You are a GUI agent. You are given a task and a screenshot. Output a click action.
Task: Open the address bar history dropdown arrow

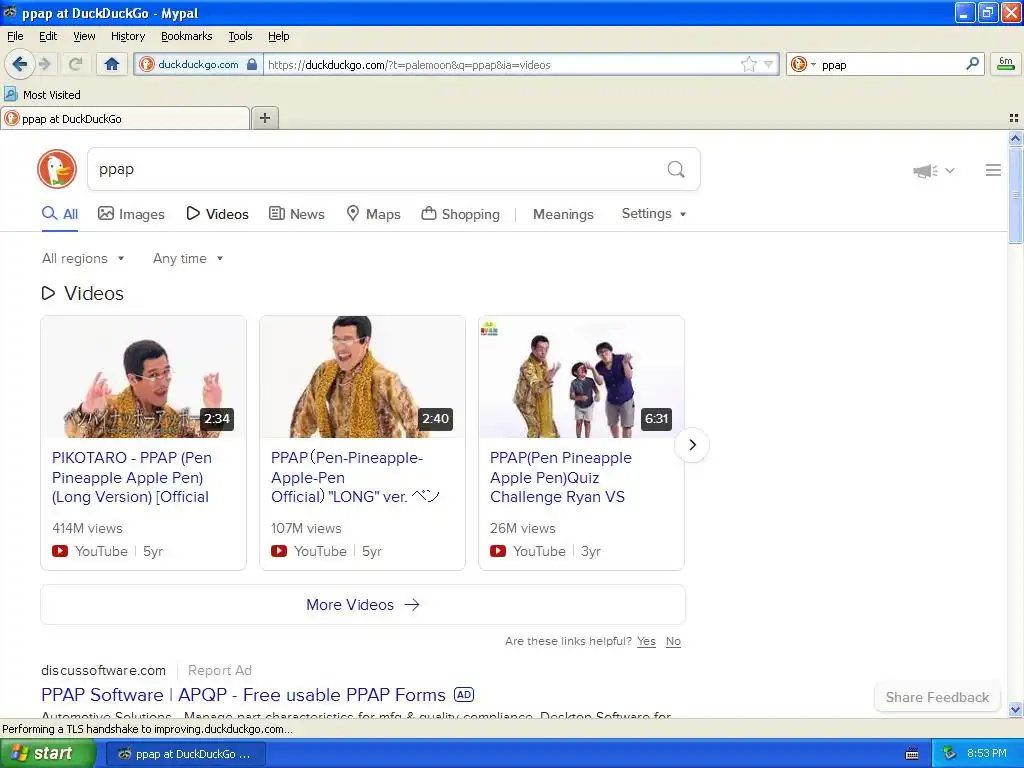point(769,65)
